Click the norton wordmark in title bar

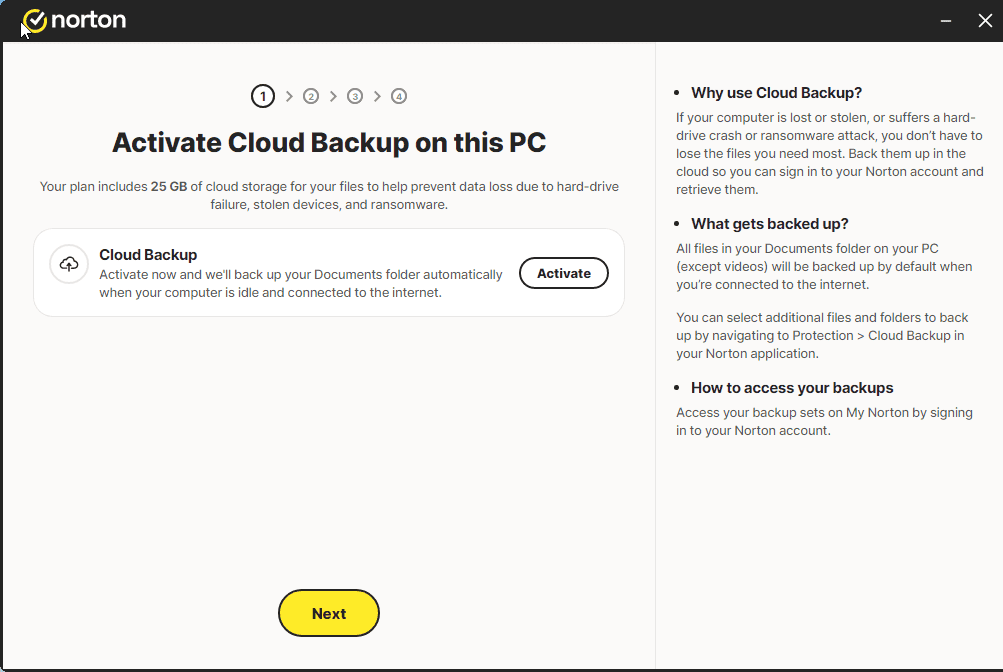coord(88,20)
